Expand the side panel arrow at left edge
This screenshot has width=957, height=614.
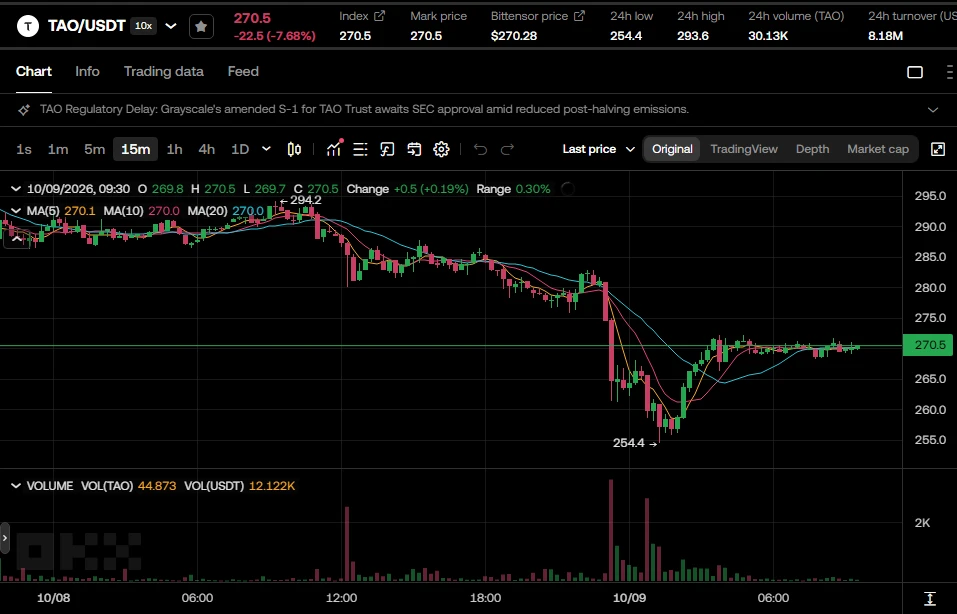click(x=5, y=538)
